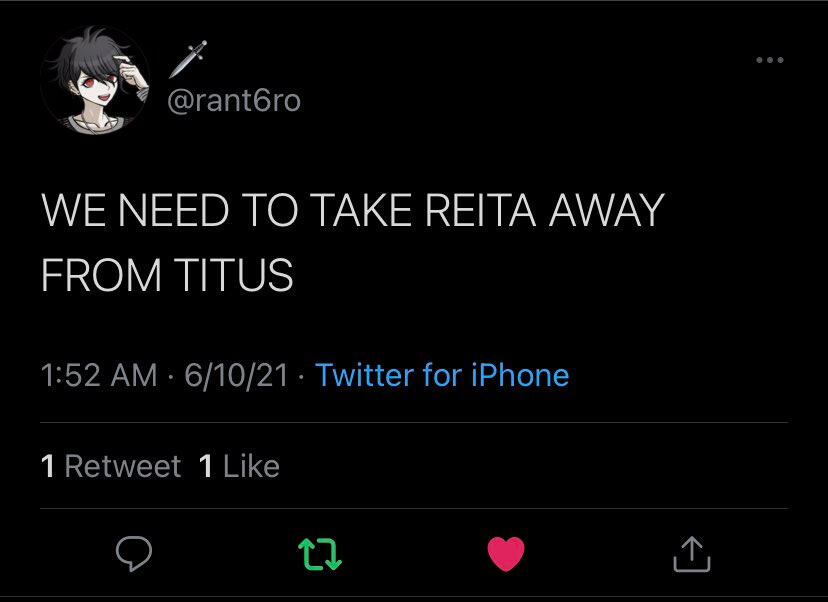Click the word AWAY in the tweet
This screenshot has width=828, height=602.
click(x=606, y=212)
